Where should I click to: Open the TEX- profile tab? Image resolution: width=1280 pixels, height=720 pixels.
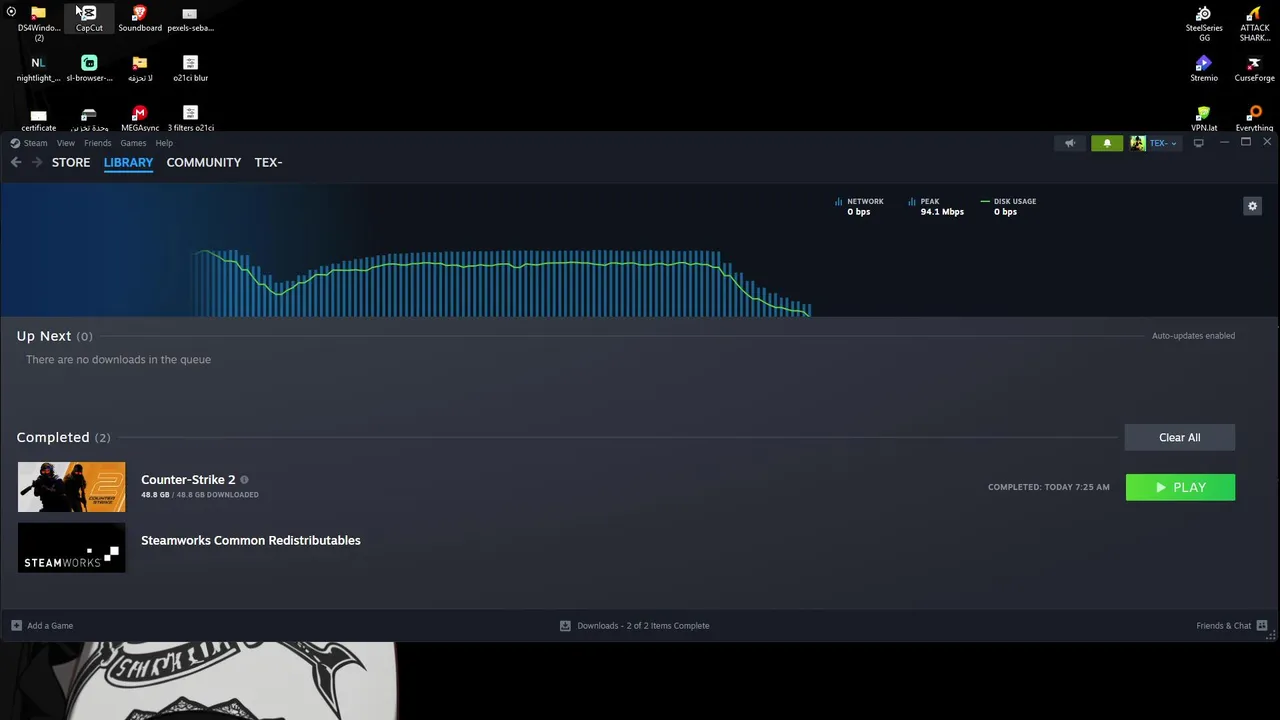point(268,162)
